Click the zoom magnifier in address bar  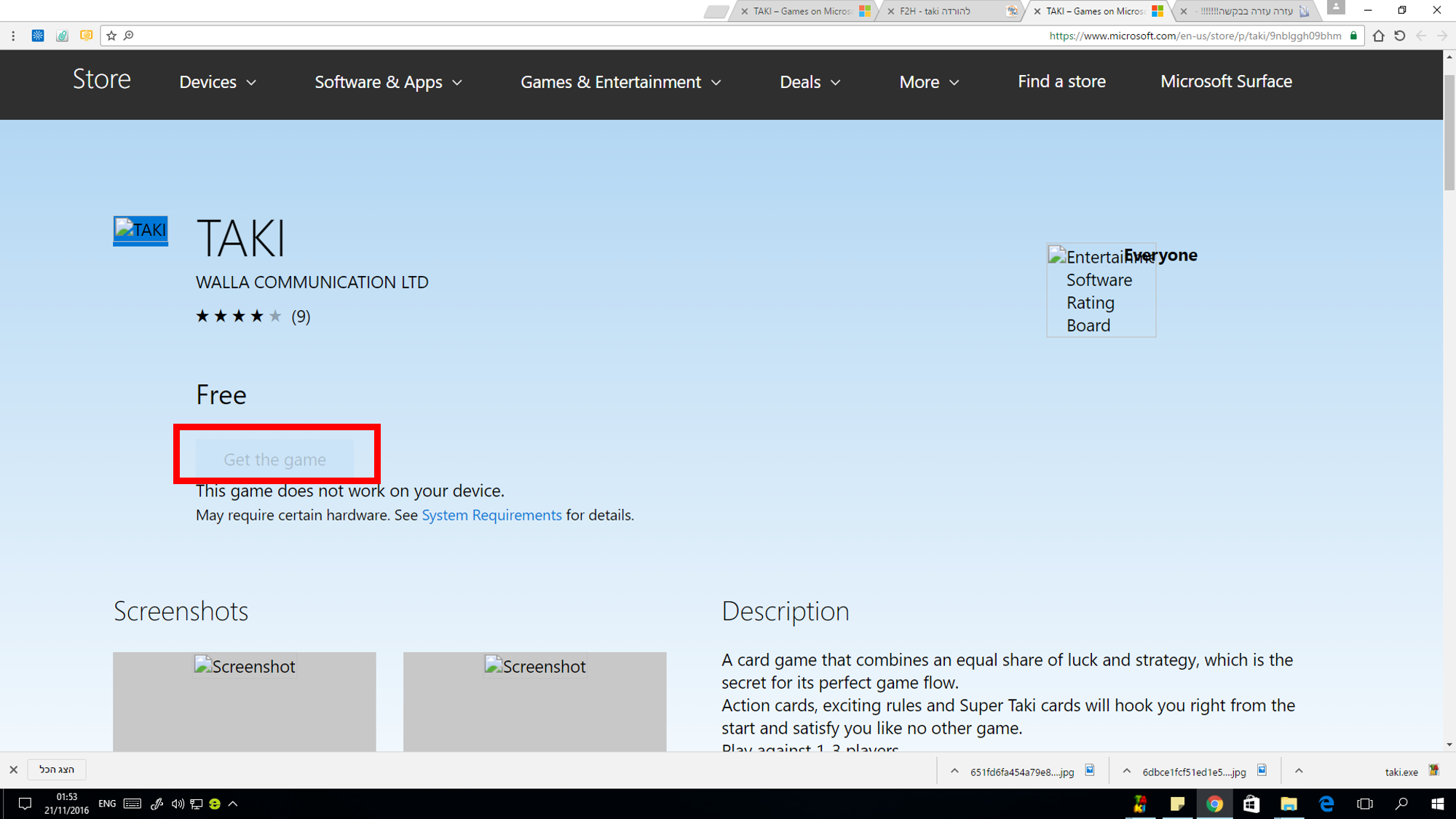tap(129, 36)
